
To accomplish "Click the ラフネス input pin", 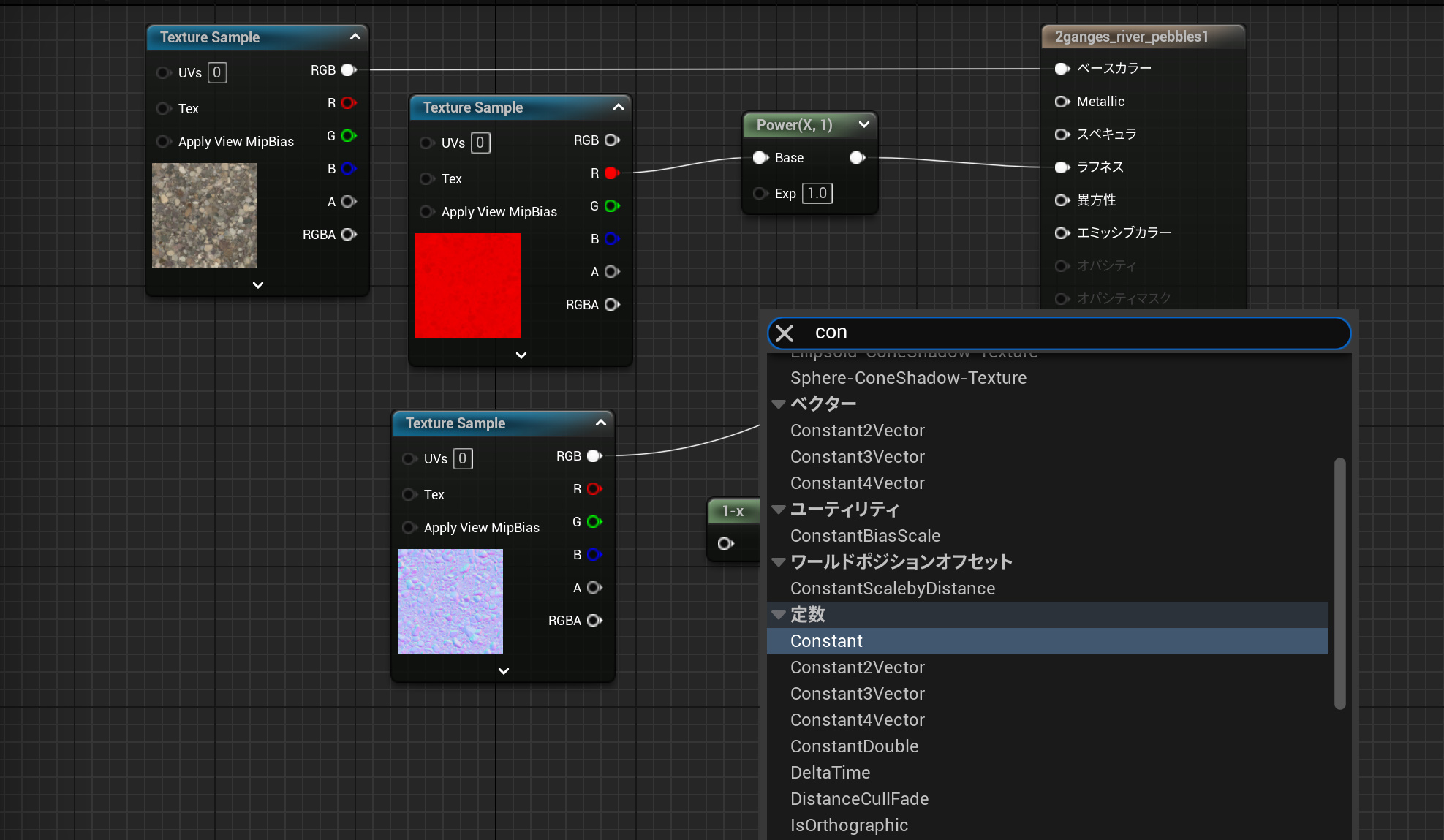I will [1062, 167].
